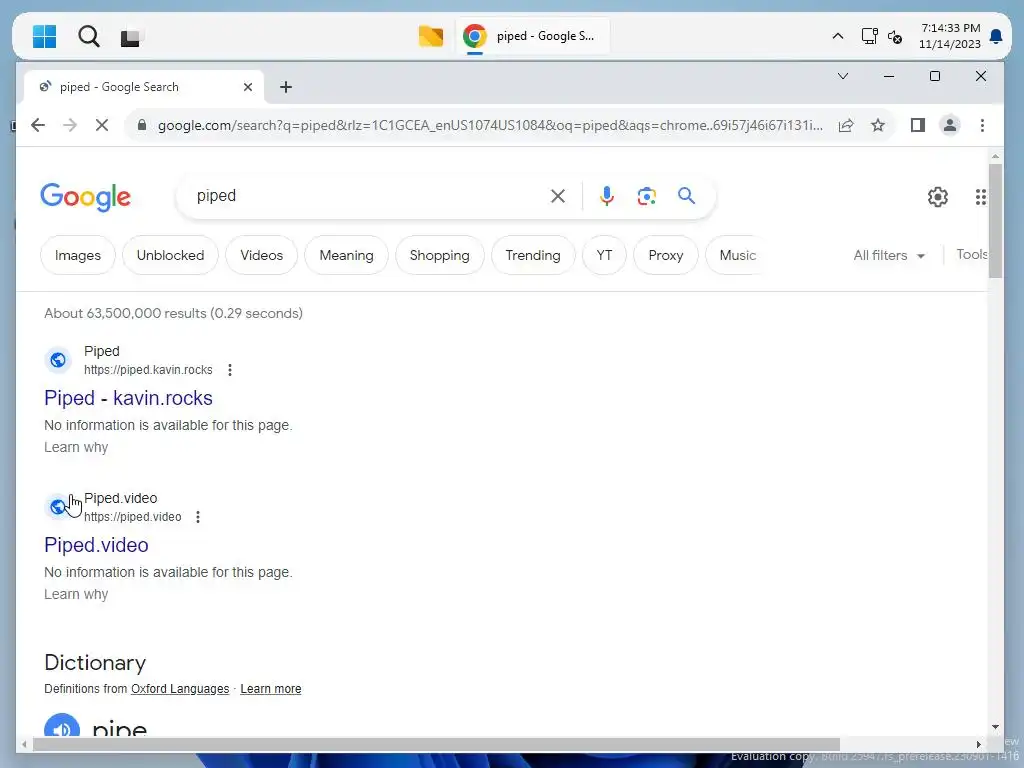Select the Music filter chip
The width and height of the screenshot is (1024, 768).
[737, 255]
